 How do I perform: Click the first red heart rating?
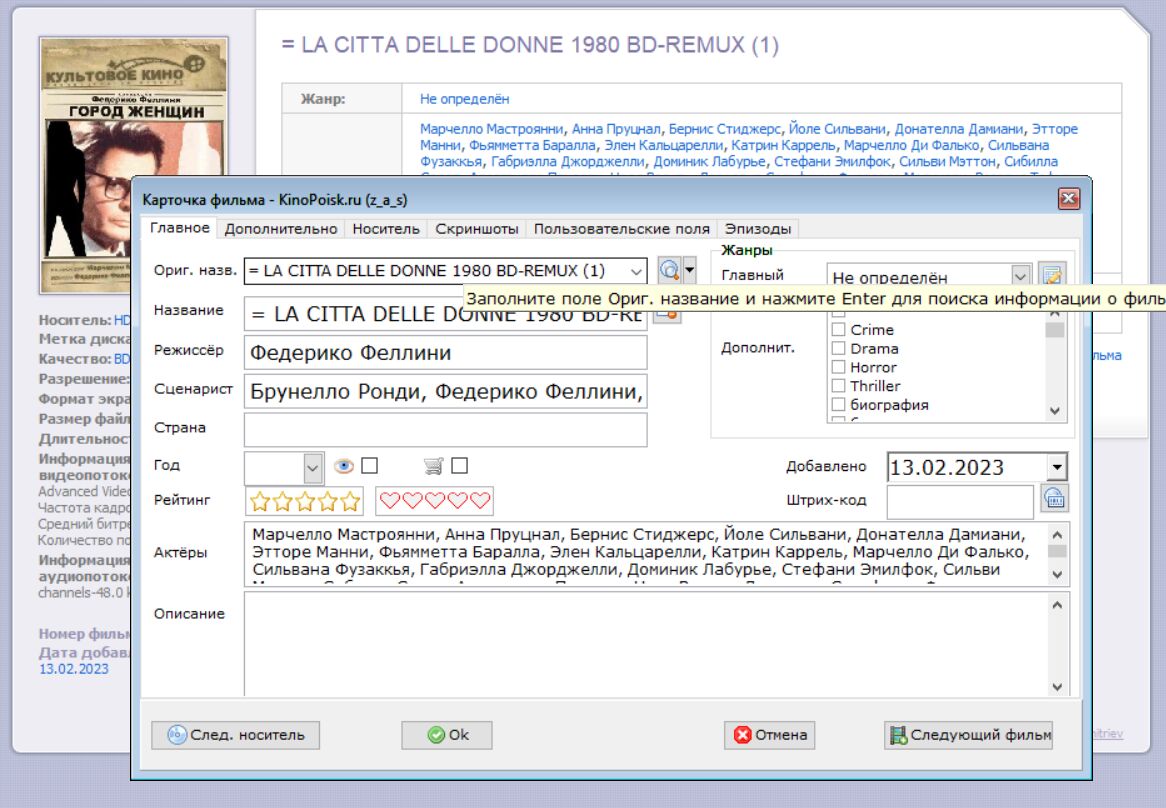pos(388,501)
